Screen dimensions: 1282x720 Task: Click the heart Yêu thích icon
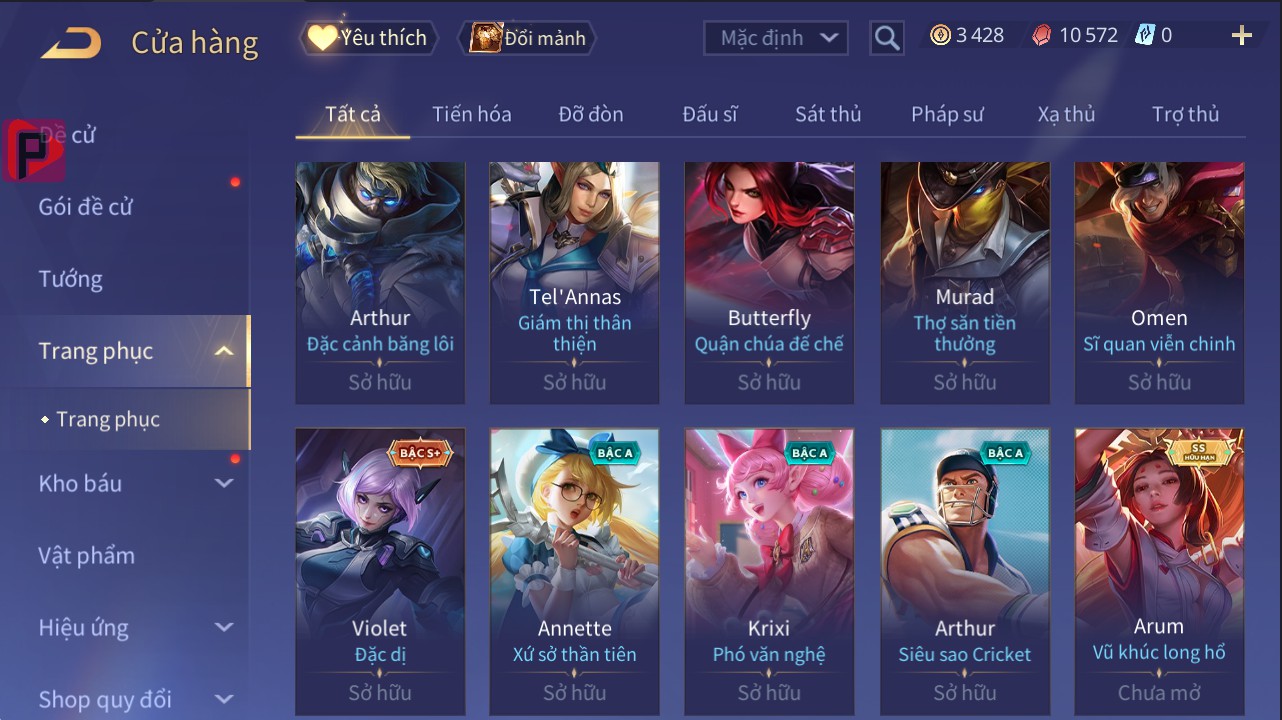(322, 38)
